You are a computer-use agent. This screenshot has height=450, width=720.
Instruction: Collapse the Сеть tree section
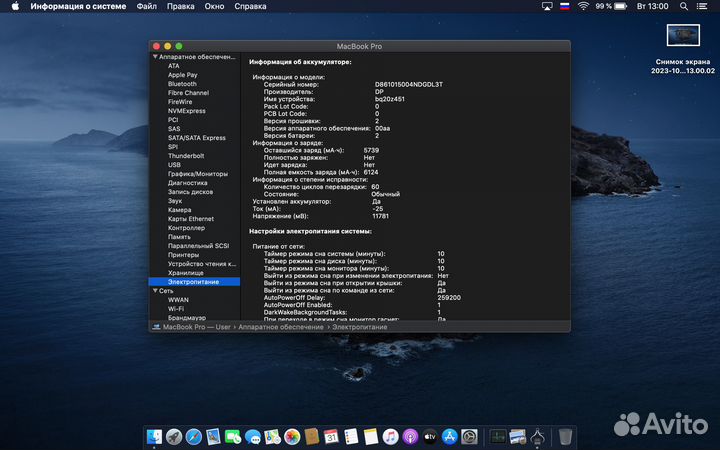click(x=155, y=291)
